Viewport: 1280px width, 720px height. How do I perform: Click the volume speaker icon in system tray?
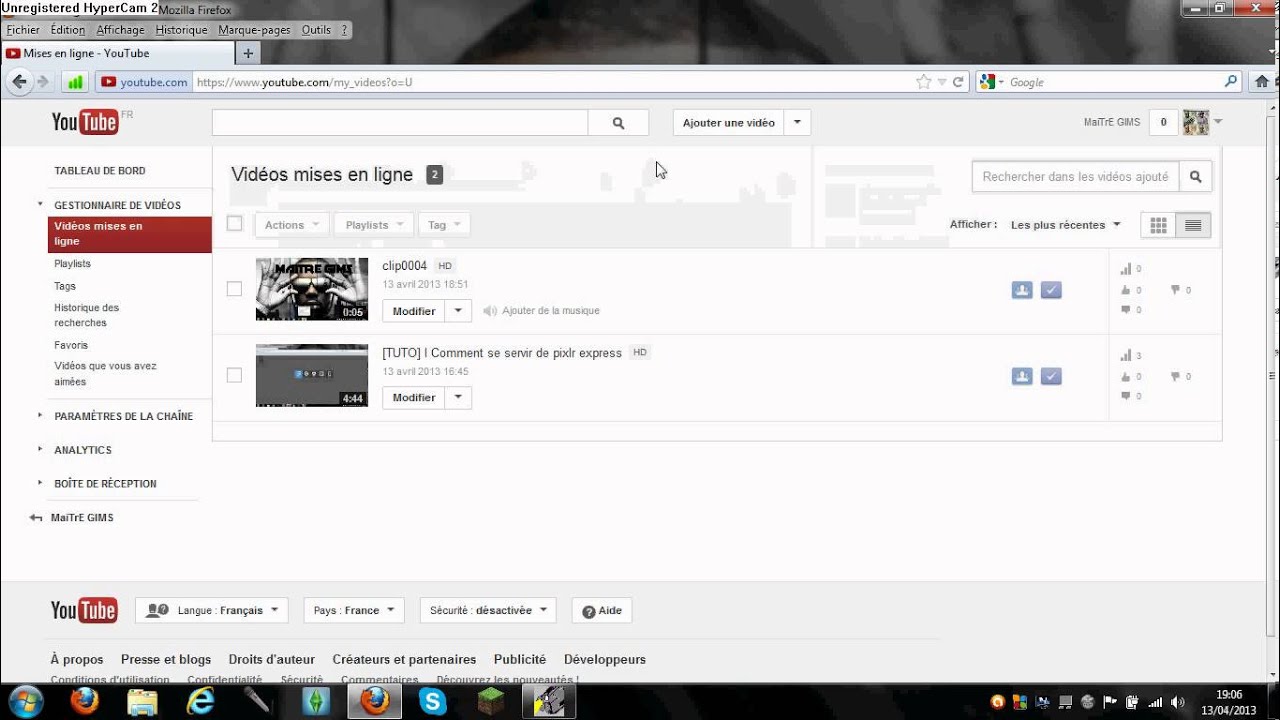point(1177,702)
